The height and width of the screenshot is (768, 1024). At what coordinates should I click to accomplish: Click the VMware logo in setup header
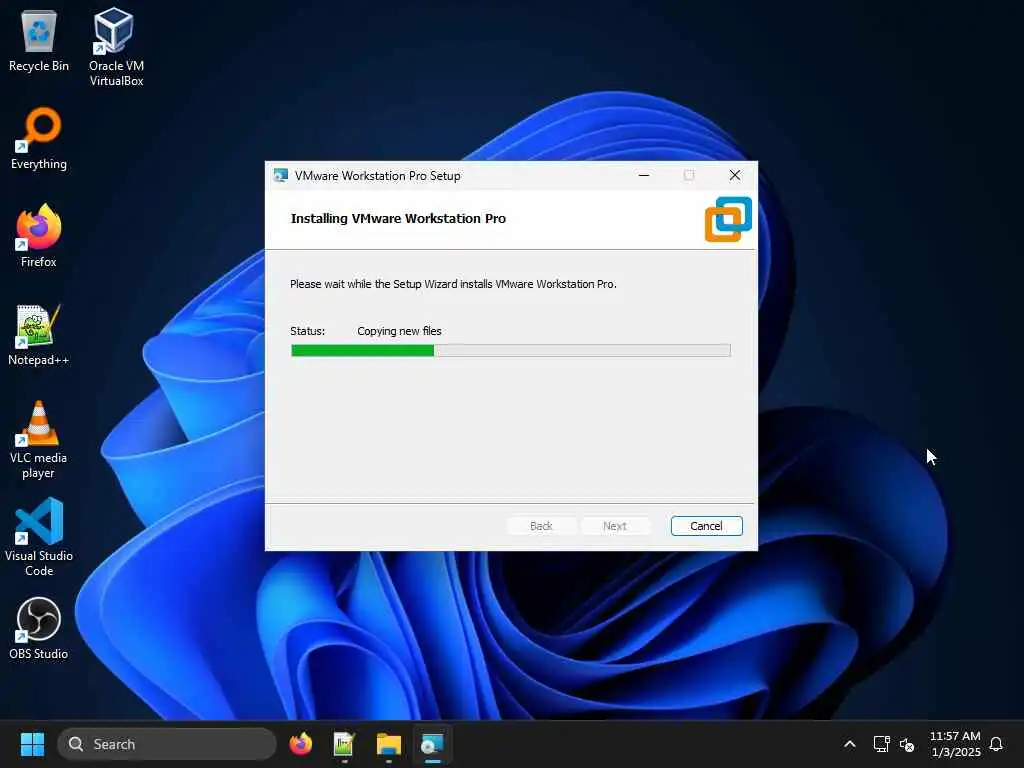pyautogui.click(x=728, y=219)
